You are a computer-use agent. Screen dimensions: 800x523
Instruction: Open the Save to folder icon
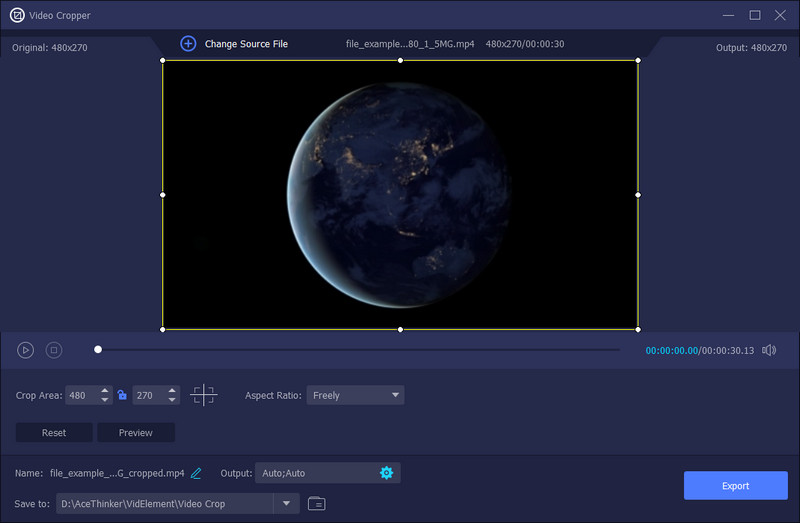coord(317,504)
